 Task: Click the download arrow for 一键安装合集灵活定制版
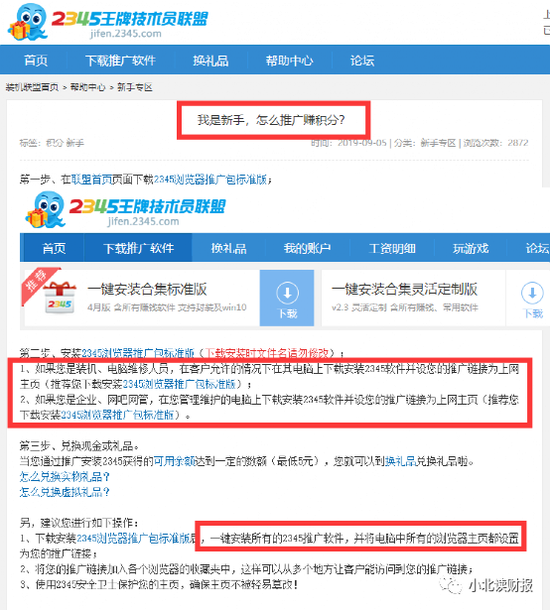coord(532,300)
